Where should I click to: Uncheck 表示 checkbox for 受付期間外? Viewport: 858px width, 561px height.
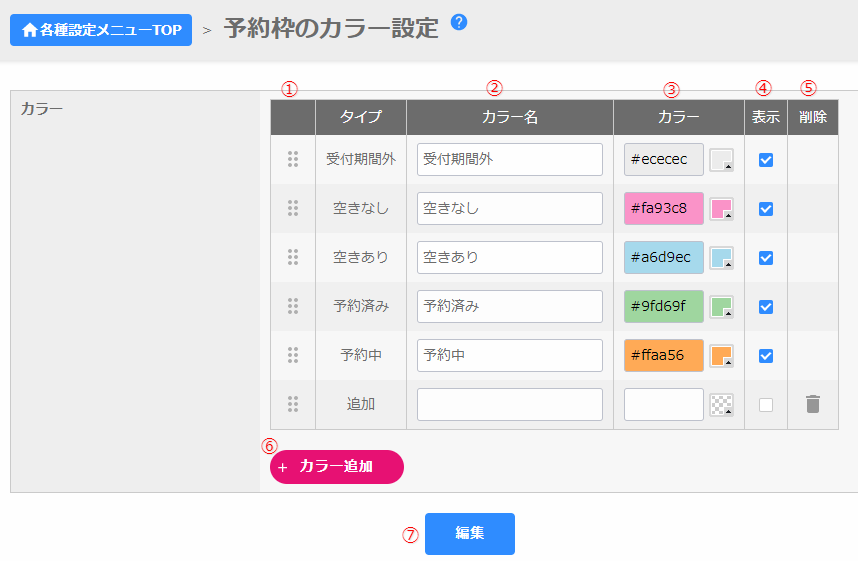tap(766, 160)
